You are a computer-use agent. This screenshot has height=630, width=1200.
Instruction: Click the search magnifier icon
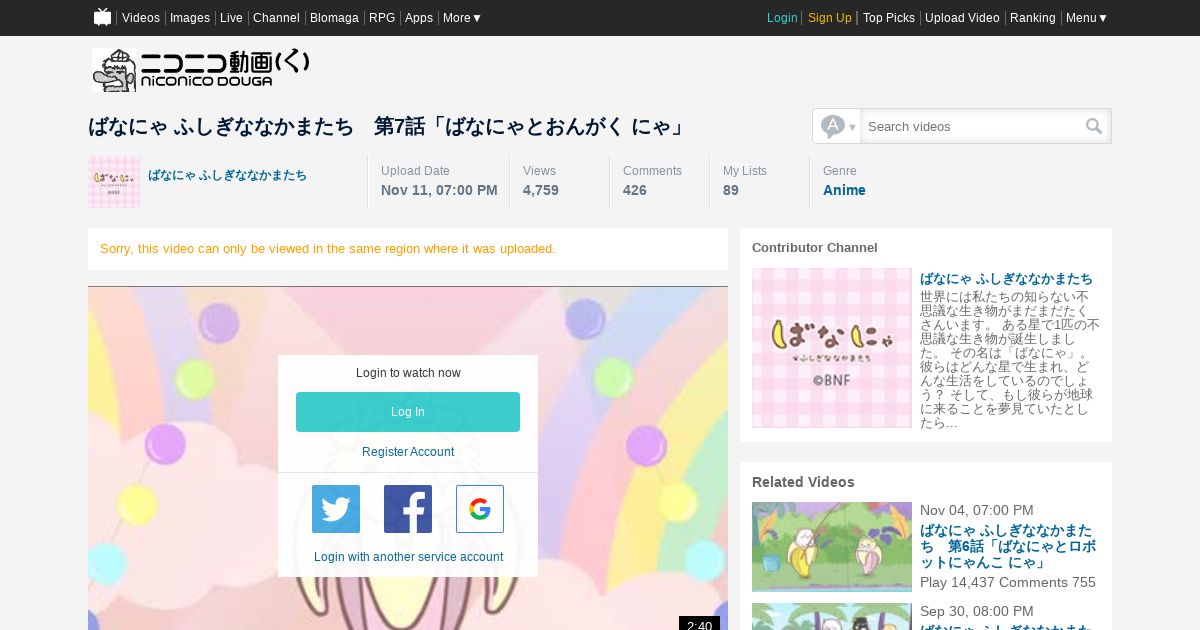[1094, 126]
